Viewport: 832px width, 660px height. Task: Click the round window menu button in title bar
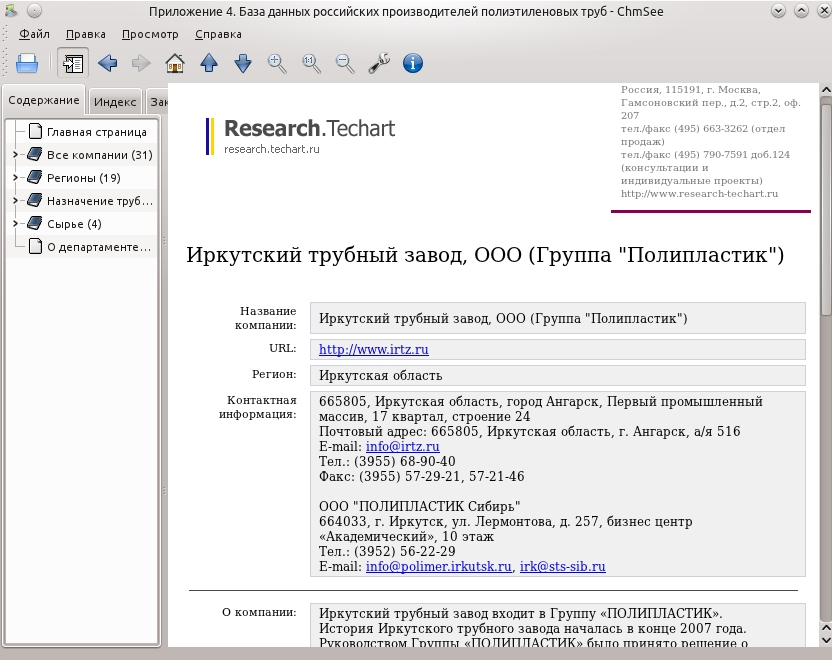[34, 11]
